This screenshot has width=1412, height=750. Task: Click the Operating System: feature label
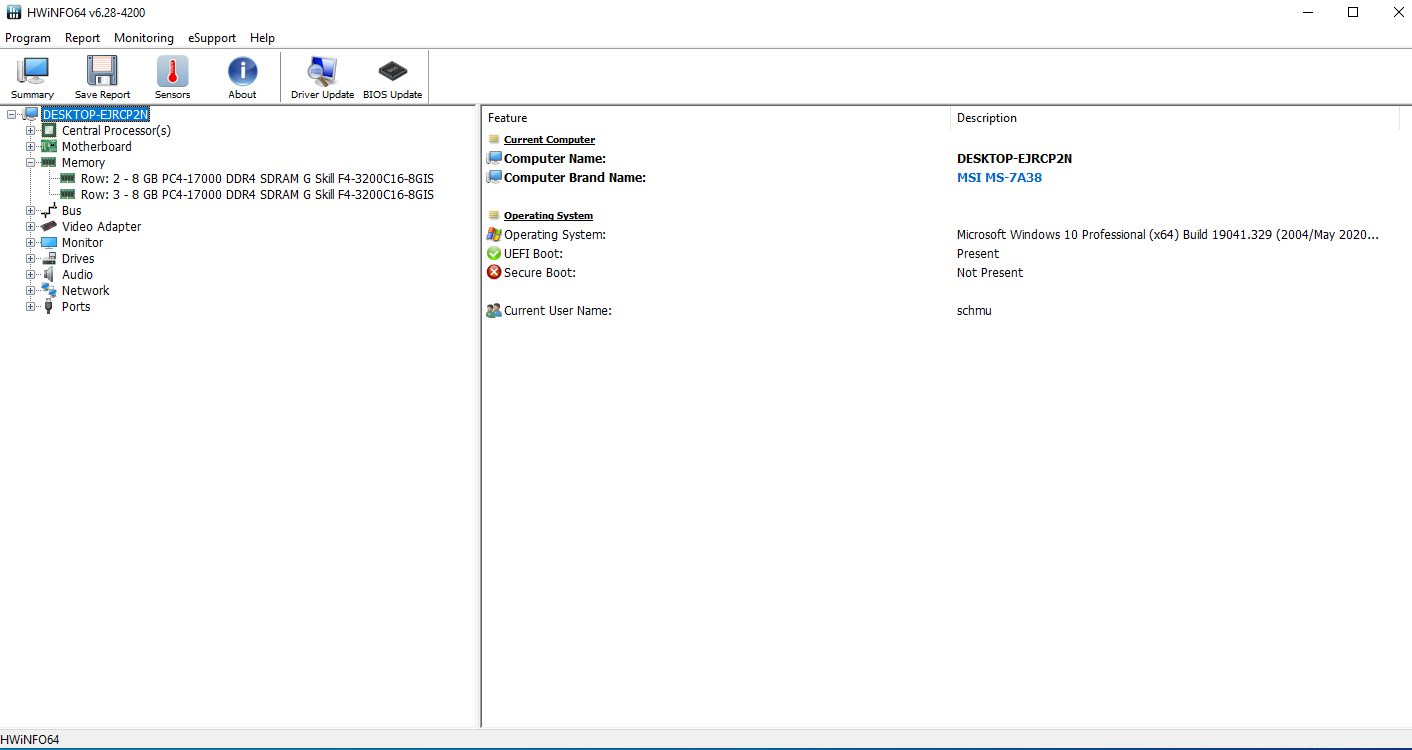[555, 234]
